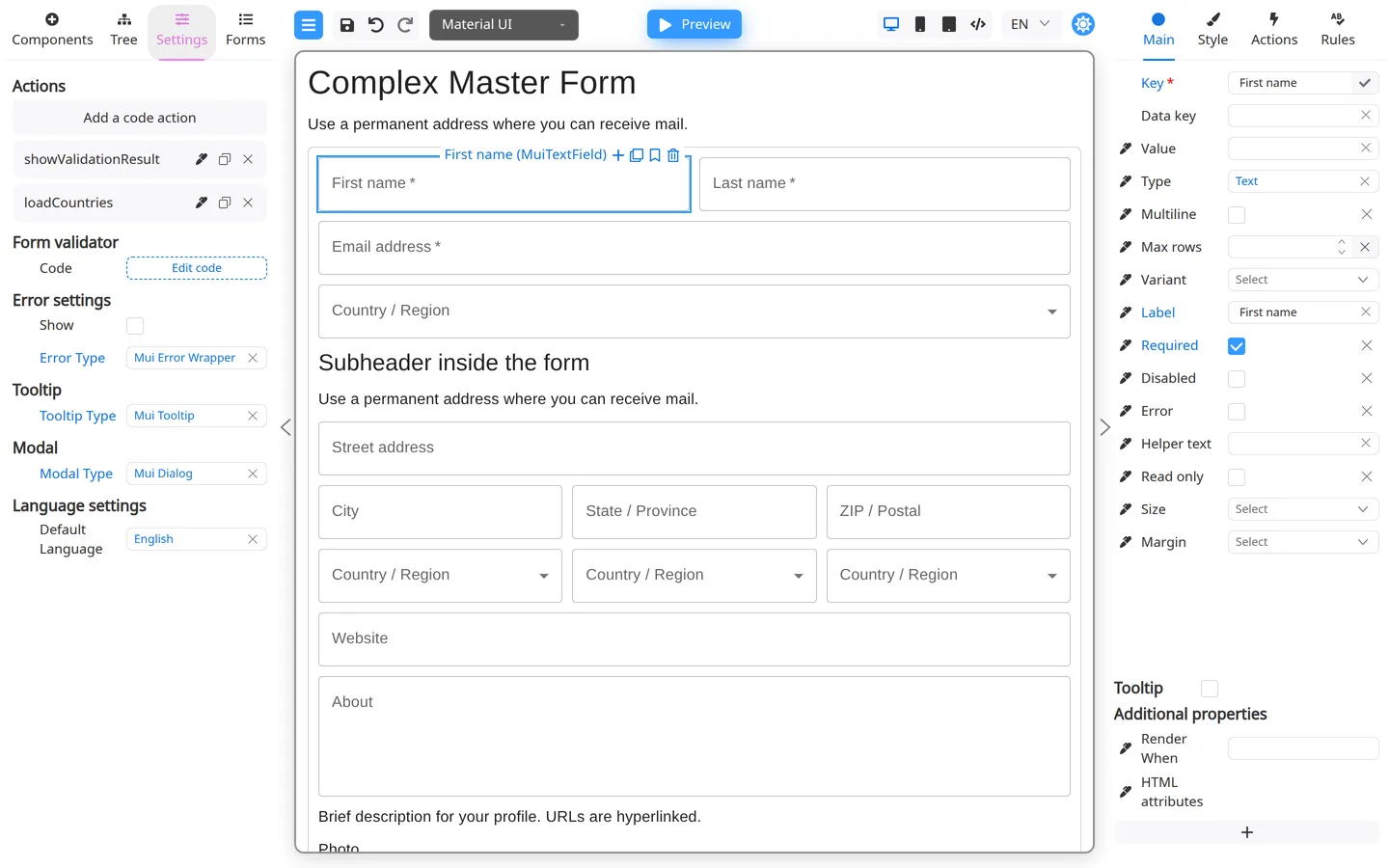Viewport: 1389px width, 868px height.
Task: Click the Street address input field
Action: (694, 448)
